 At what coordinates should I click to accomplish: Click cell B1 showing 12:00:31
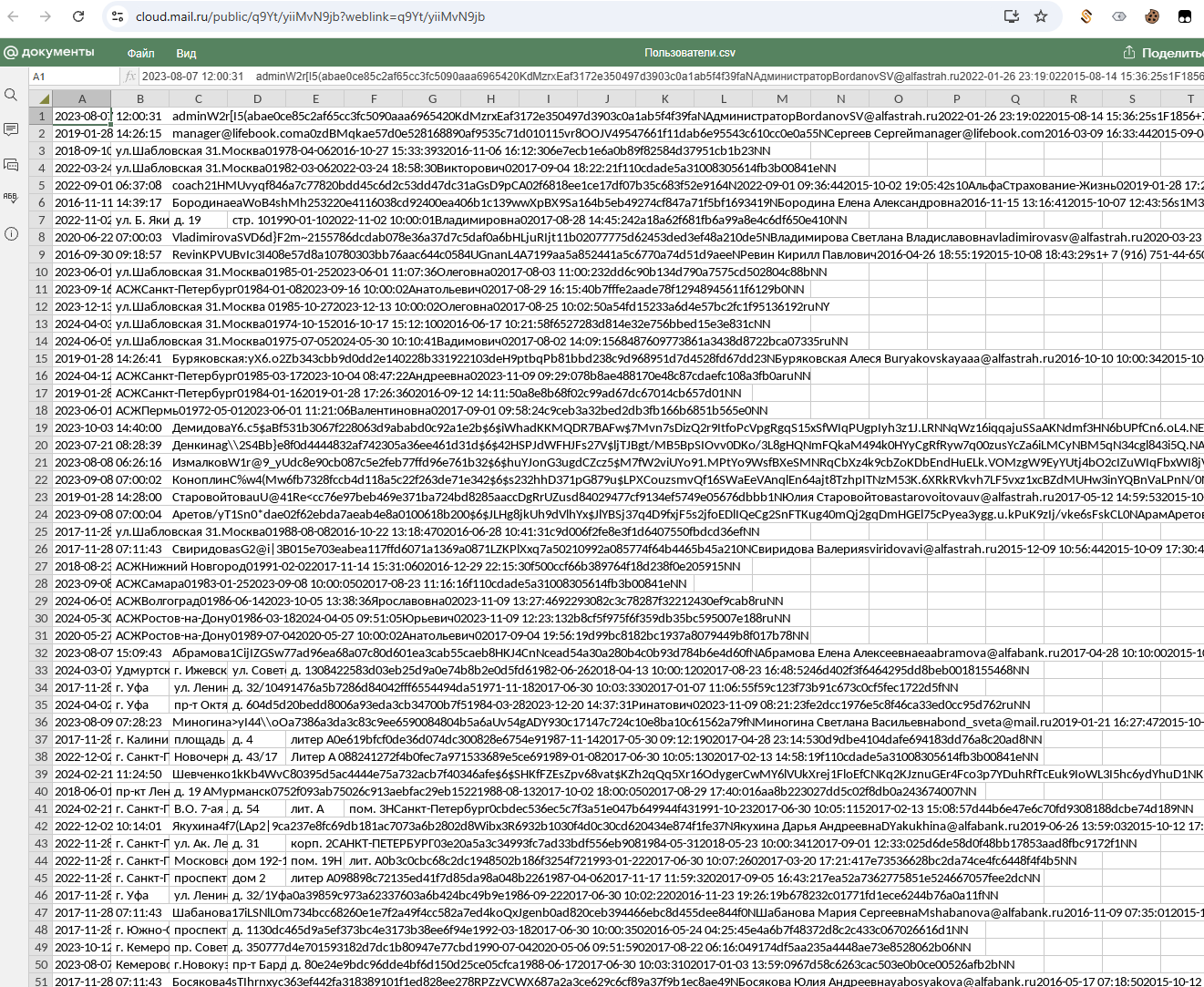click(140, 116)
